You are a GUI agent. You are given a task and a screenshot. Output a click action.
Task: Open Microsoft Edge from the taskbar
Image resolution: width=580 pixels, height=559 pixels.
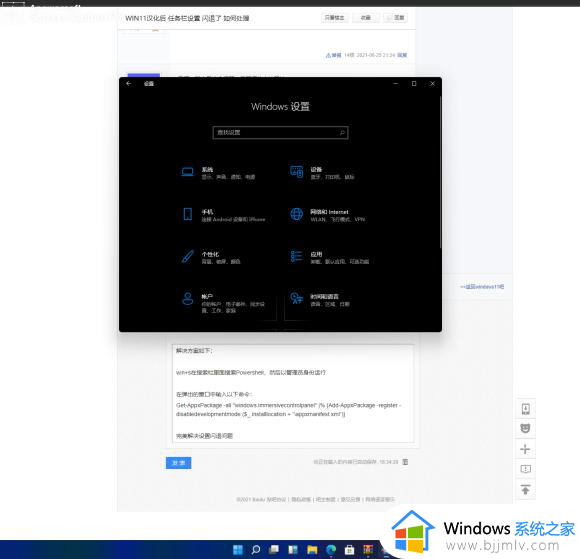[331, 550]
